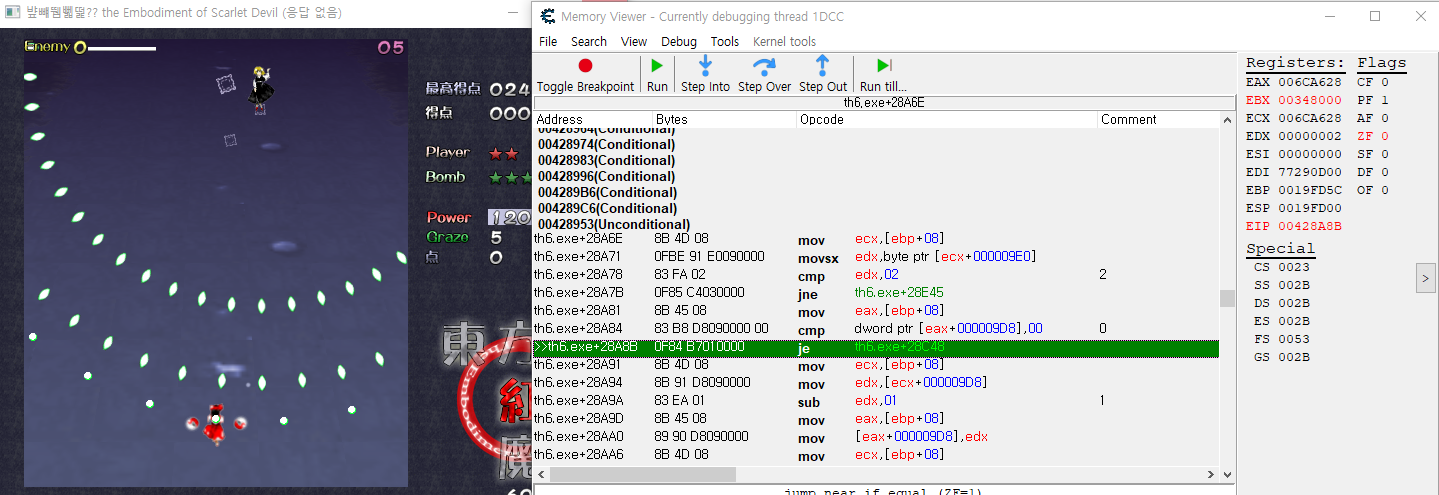Click the EDI register value 77290D00

1310,172
